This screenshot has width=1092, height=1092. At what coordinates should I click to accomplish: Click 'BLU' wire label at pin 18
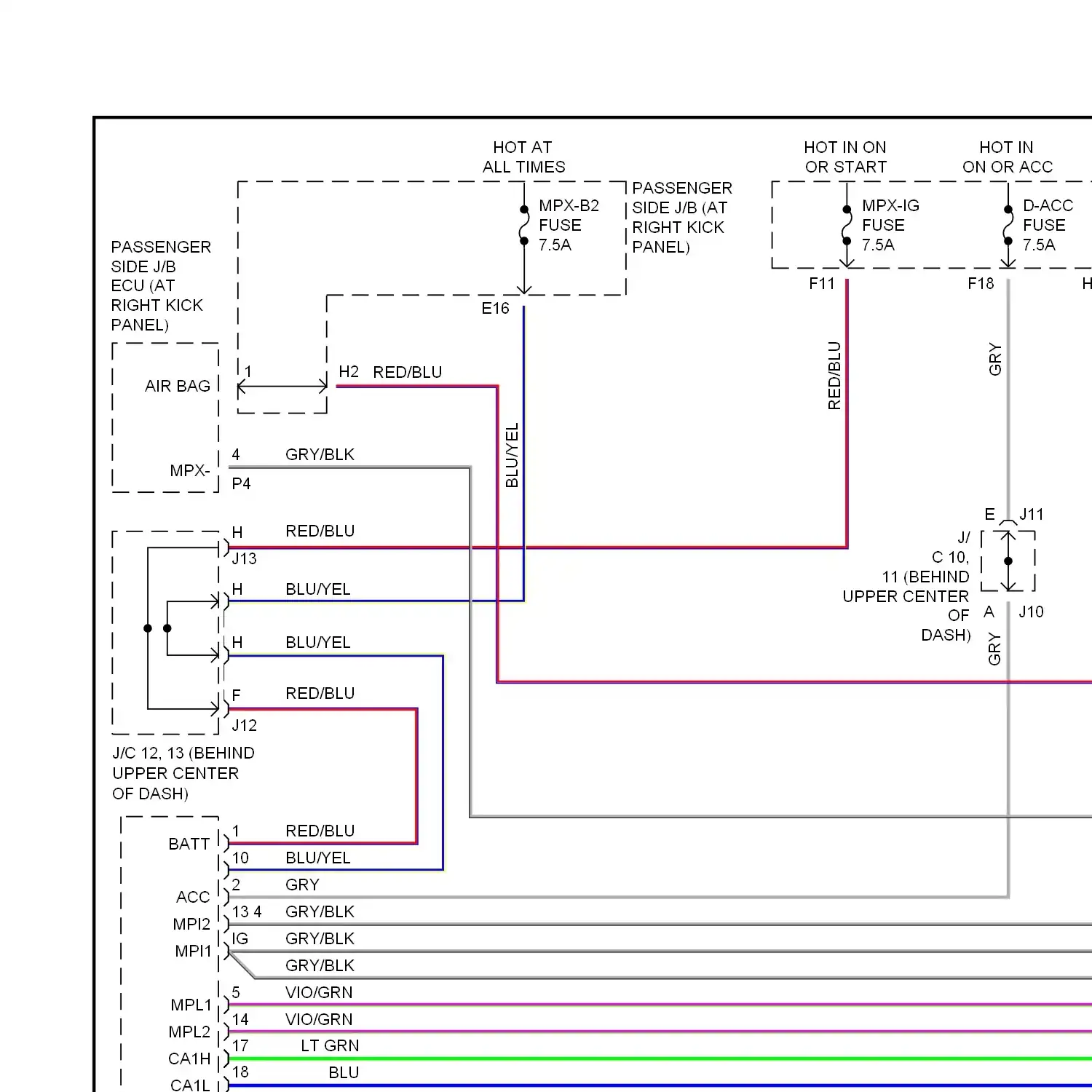[344, 1072]
